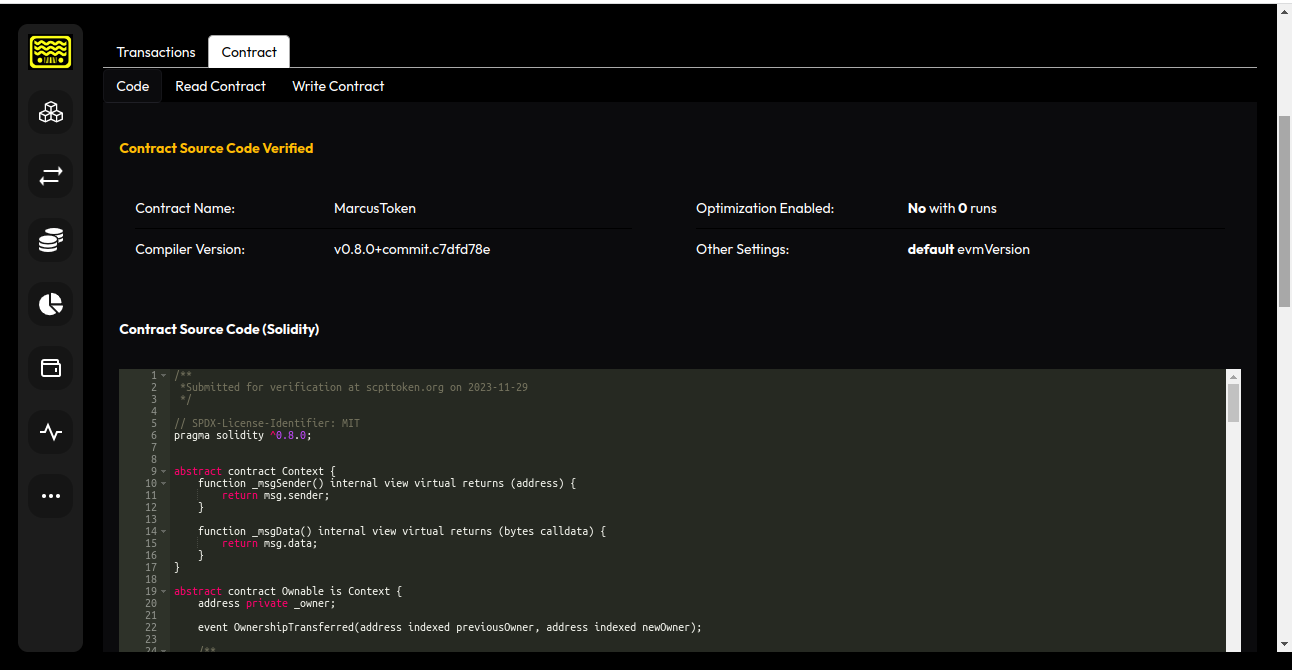Screen dimensions: 1292x670
Task: Select the Contract tab
Action: point(249,52)
